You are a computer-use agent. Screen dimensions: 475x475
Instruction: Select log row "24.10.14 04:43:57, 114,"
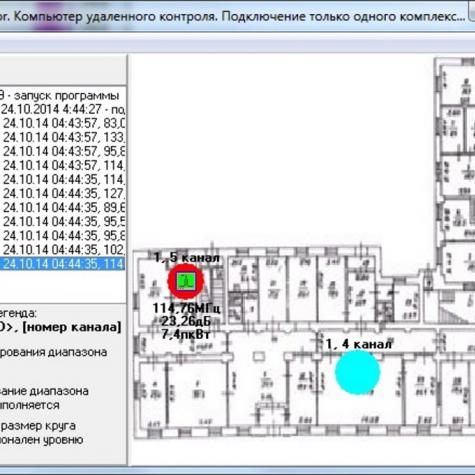[63, 165]
